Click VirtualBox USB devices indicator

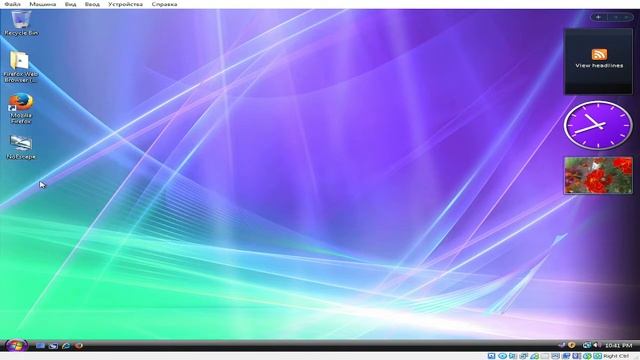534,356
